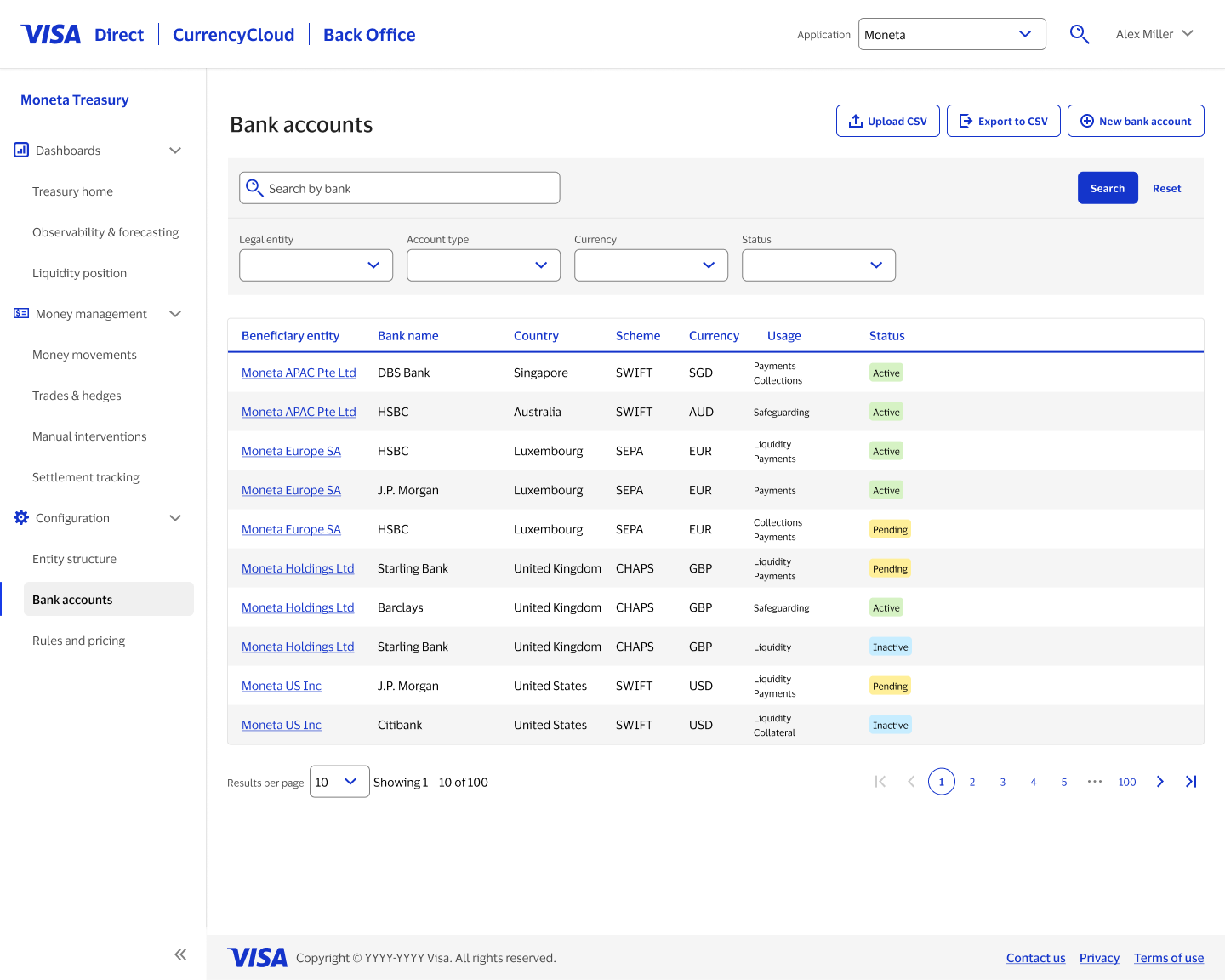The width and height of the screenshot is (1225, 980).
Task: Open the Account type filter dropdown
Action: point(483,265)
